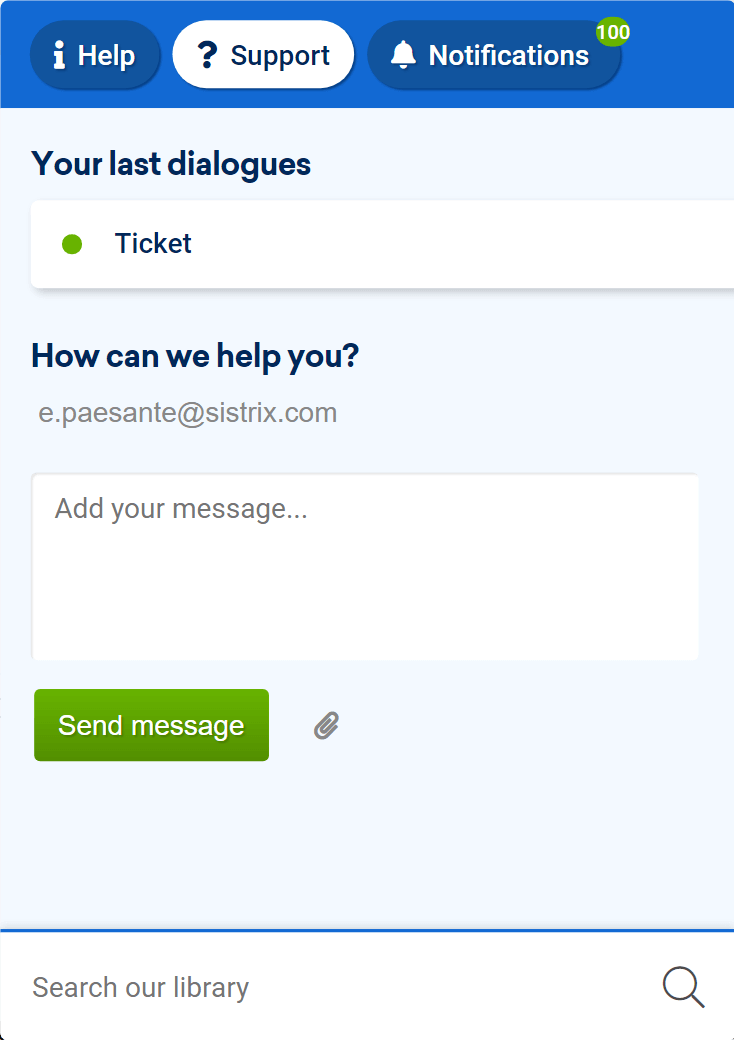Focus the Add your message text area
The height and width of the screenshot is (1040, 734).
pos(365,566)
